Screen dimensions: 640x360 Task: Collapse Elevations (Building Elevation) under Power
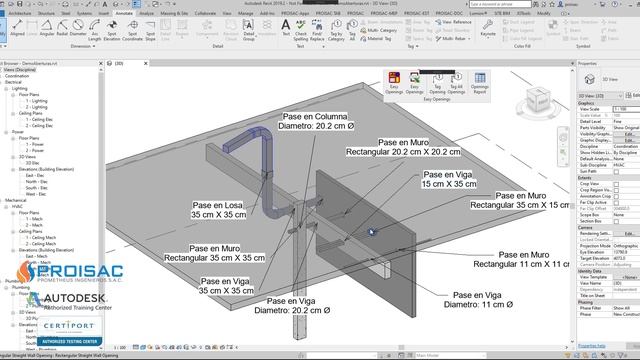tap(13, 169)
